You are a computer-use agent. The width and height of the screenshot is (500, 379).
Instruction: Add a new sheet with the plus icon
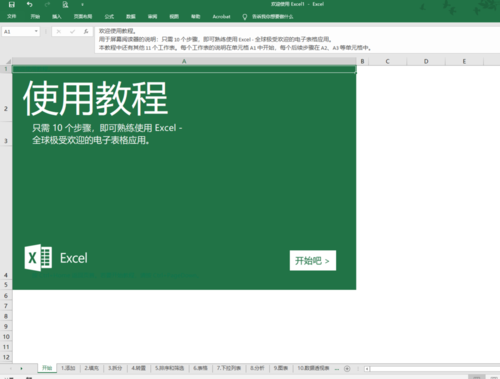[347, 369]
